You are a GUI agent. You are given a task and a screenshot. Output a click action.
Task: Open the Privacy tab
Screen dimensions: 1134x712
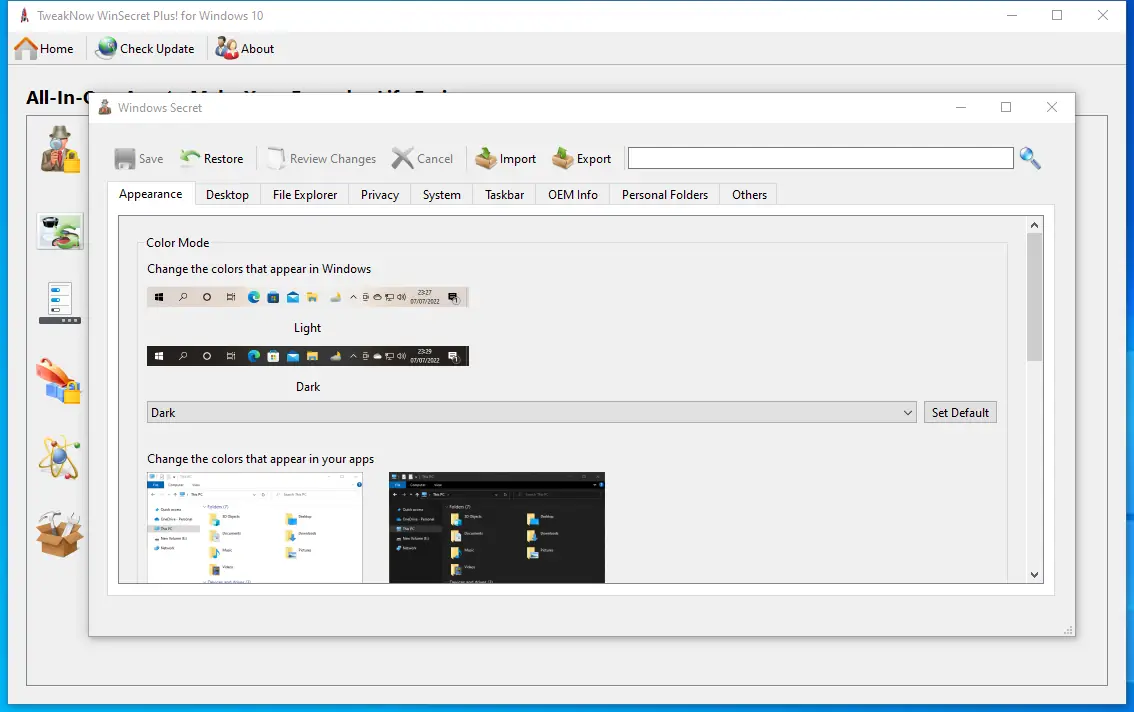[x=380, y=195]
